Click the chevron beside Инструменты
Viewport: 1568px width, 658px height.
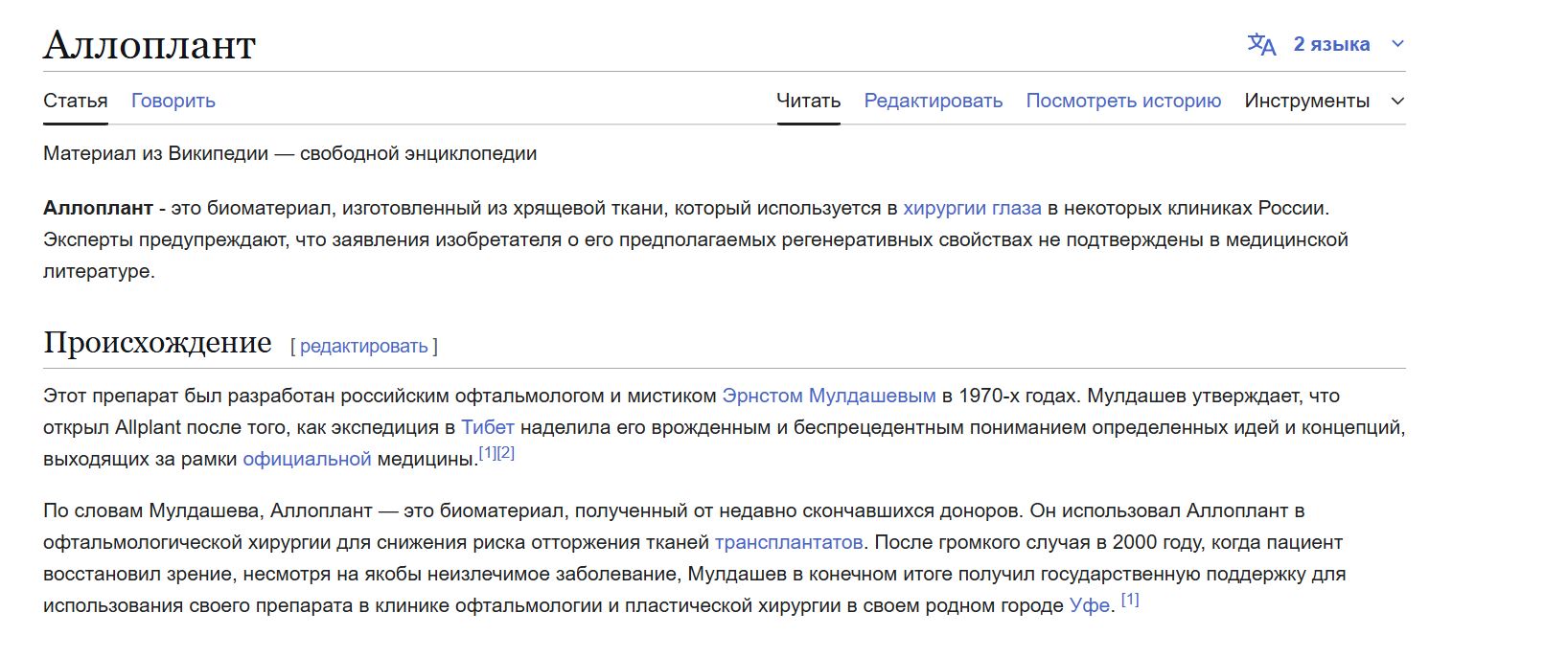click(x=1397, y=101)
